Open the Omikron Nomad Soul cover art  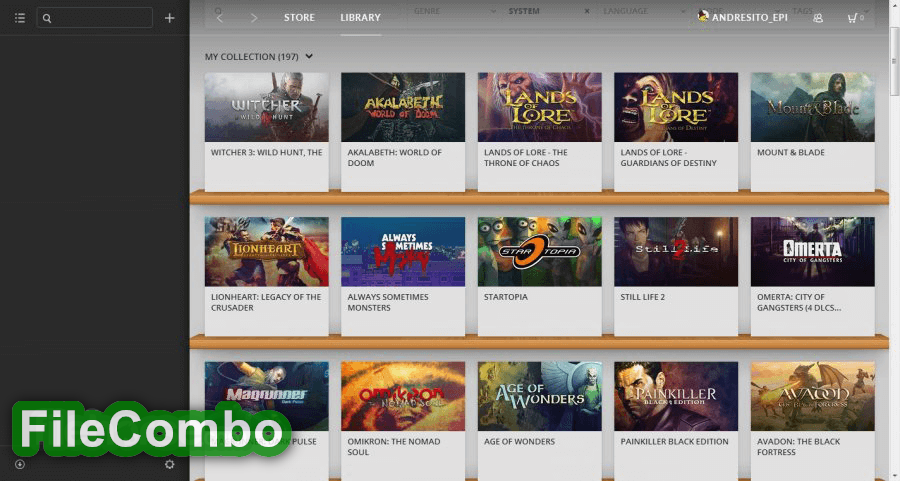pyautogui.click(x=403, y=396)
